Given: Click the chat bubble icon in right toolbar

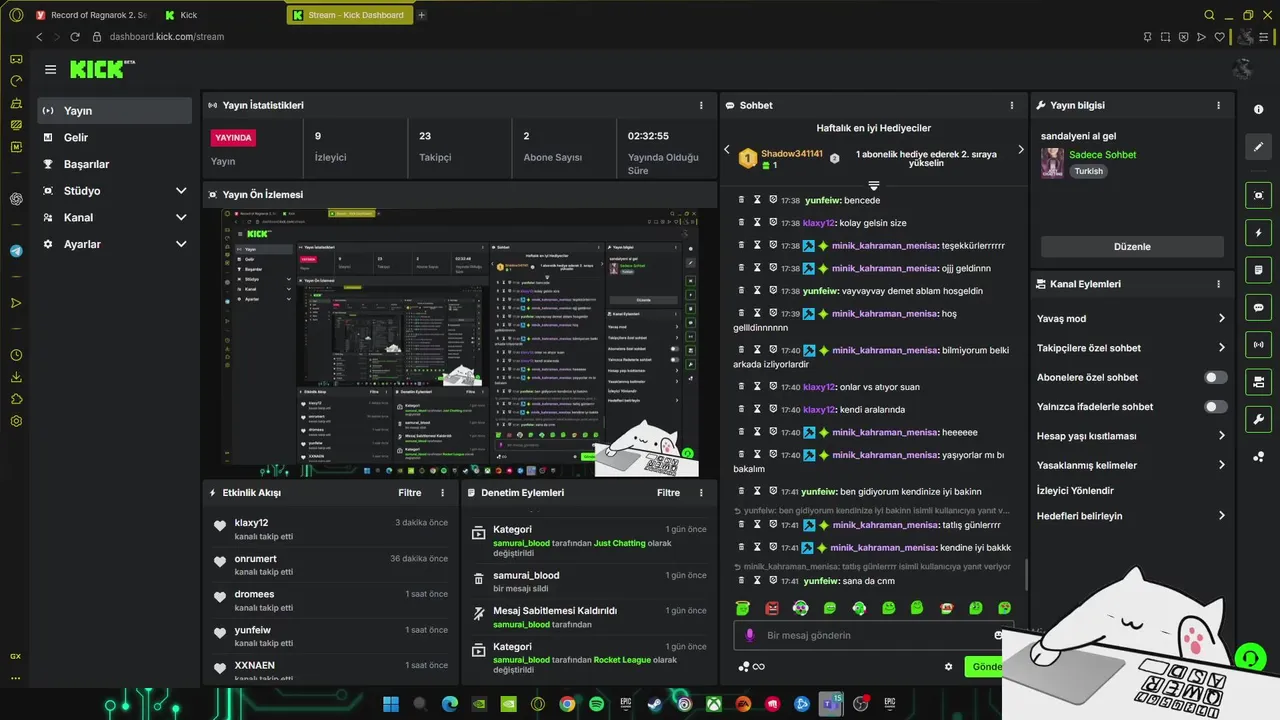Looking at the screenshot, I should pos(1258,307).
